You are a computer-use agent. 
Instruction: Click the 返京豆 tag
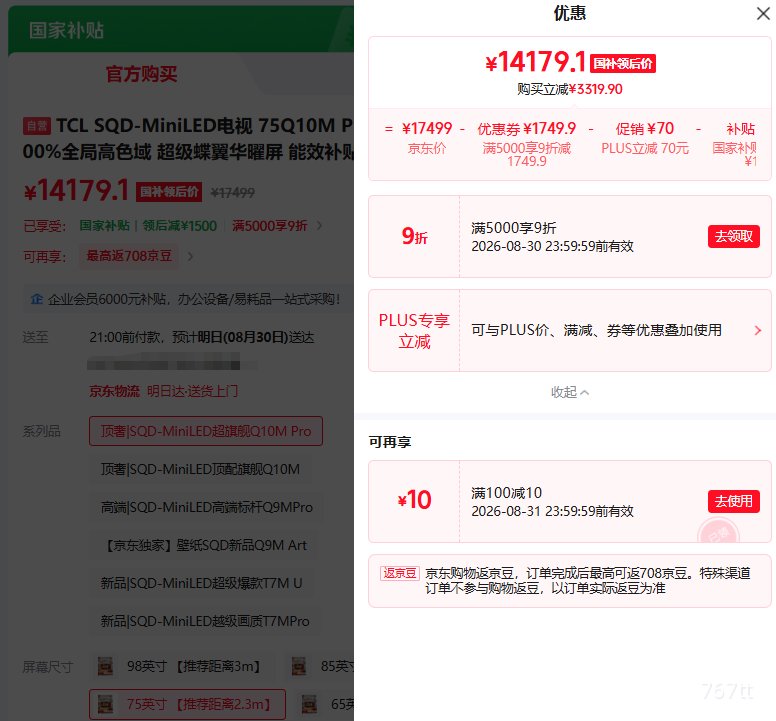pyautogui.click(x=400, y=573)
